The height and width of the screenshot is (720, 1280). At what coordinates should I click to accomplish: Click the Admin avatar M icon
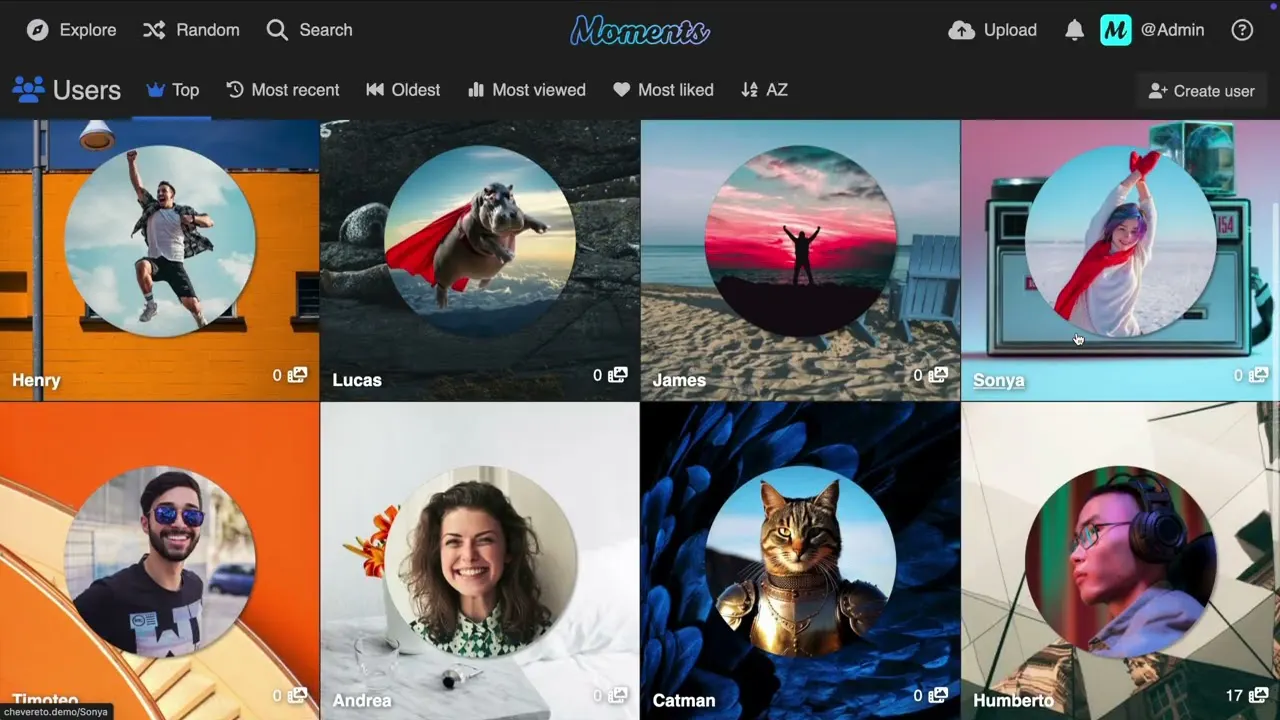tap(1115, 30)
